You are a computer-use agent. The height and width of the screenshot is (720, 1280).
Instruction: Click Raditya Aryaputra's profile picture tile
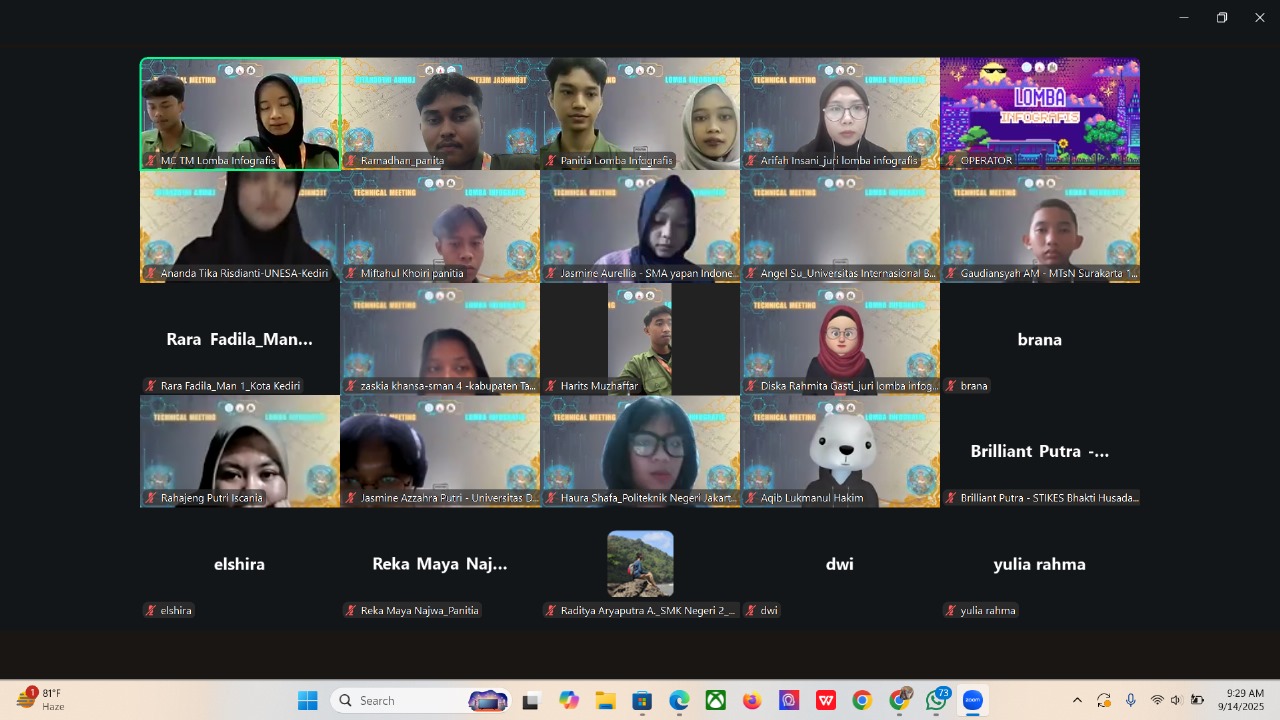coord(640,564)
